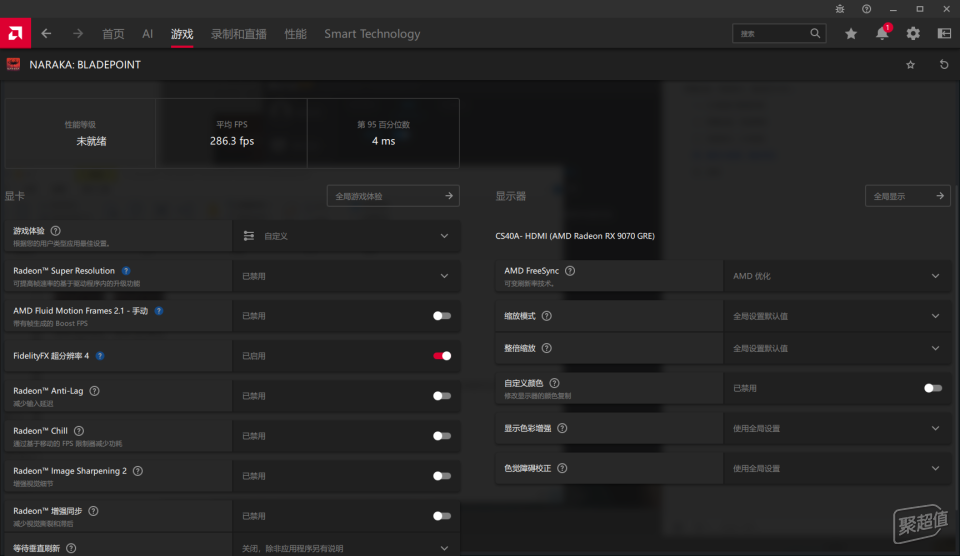The height and width of the screenshot is (556, 960).
Task: Click the 性能等级 未就绪 card
Action: point(80,133)
